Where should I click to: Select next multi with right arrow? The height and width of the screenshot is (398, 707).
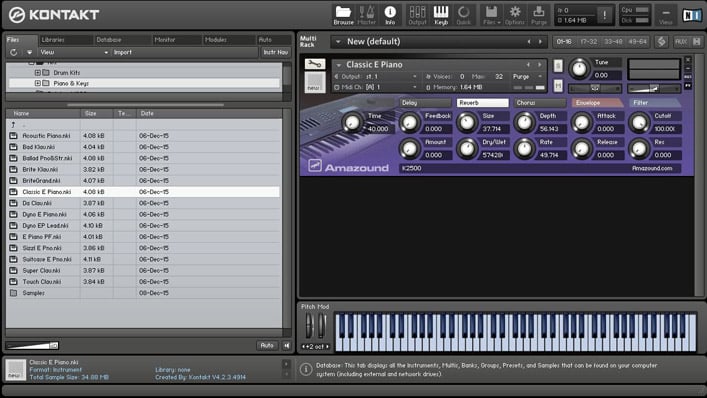coord(540,42)
